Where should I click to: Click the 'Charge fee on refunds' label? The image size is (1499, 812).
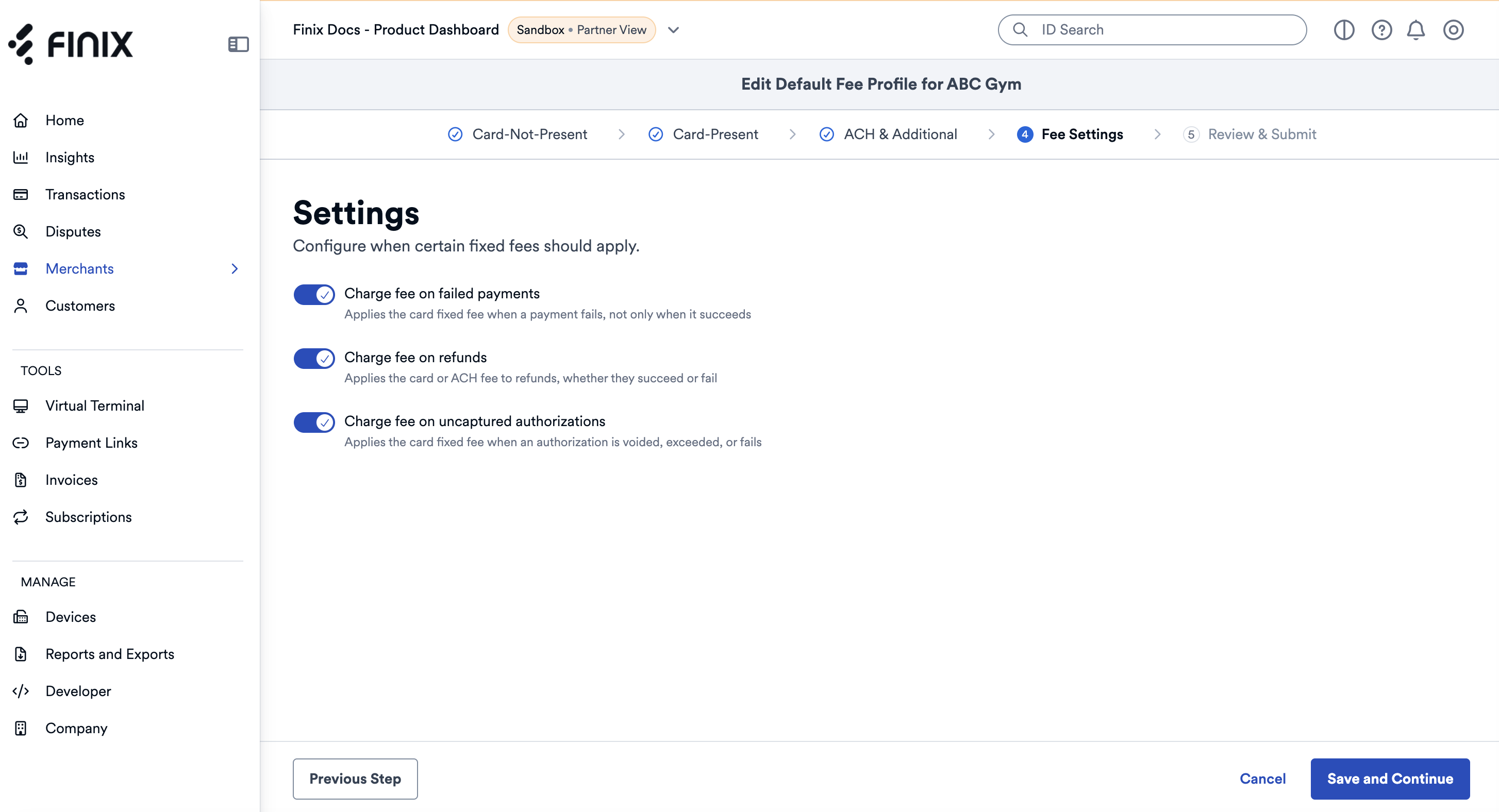(x=415, y=357)
